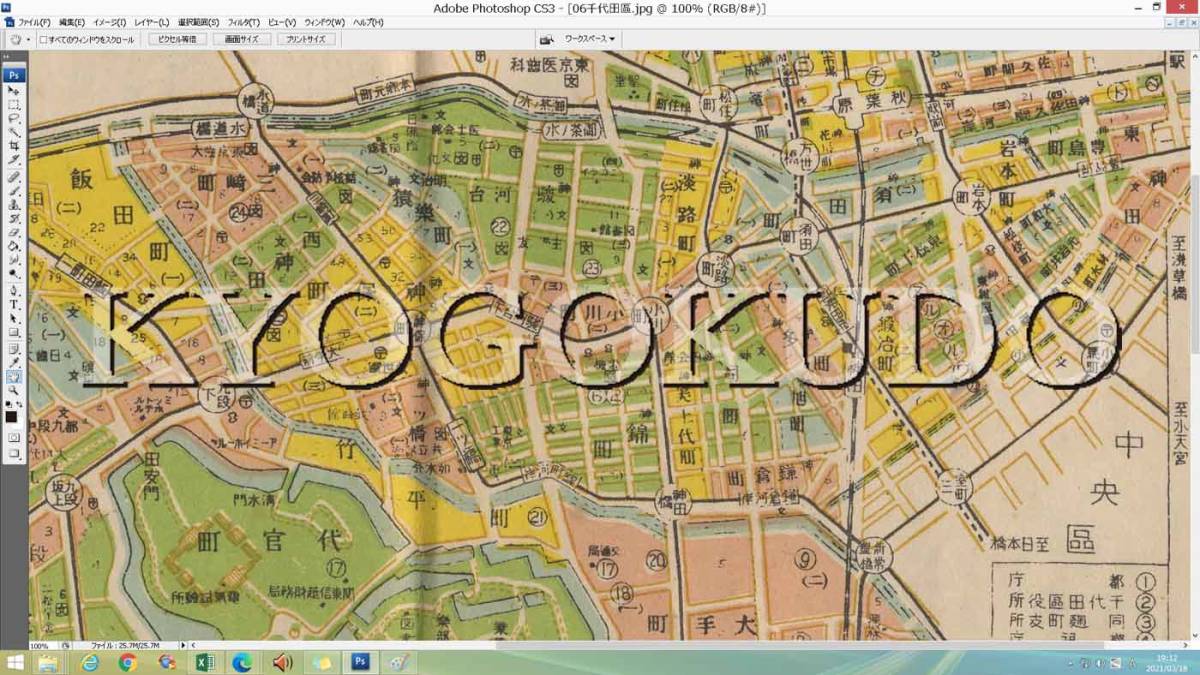Select the Notes tool
Screen dimensions: 1200x675
point(14,348)
